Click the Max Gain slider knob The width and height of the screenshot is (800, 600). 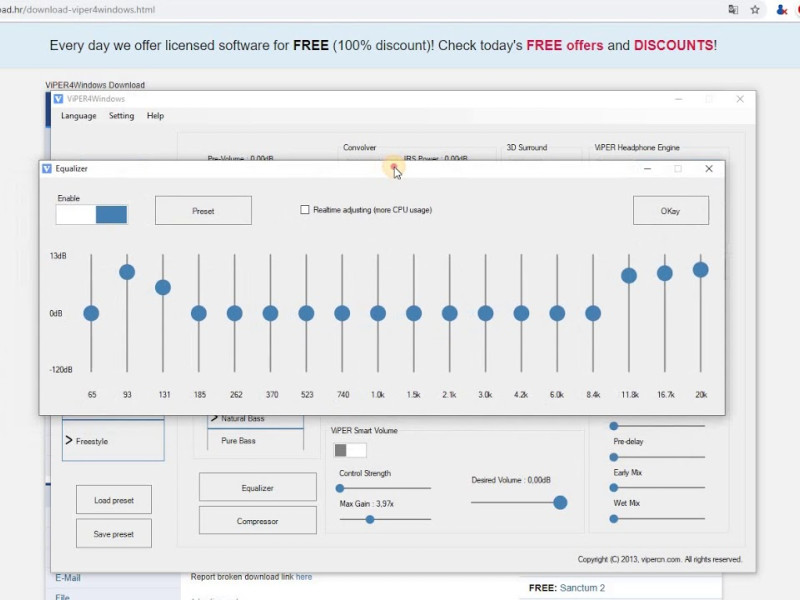tap(370, 519)
